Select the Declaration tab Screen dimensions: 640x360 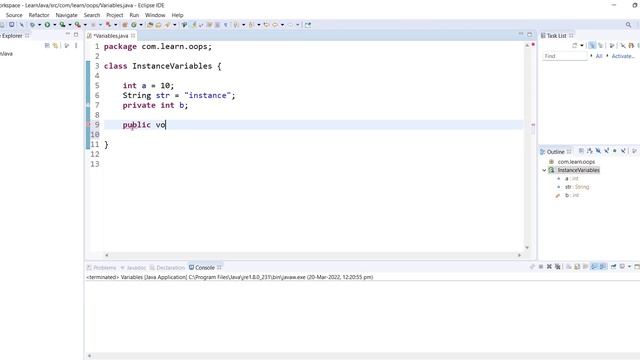click(167, 268)
